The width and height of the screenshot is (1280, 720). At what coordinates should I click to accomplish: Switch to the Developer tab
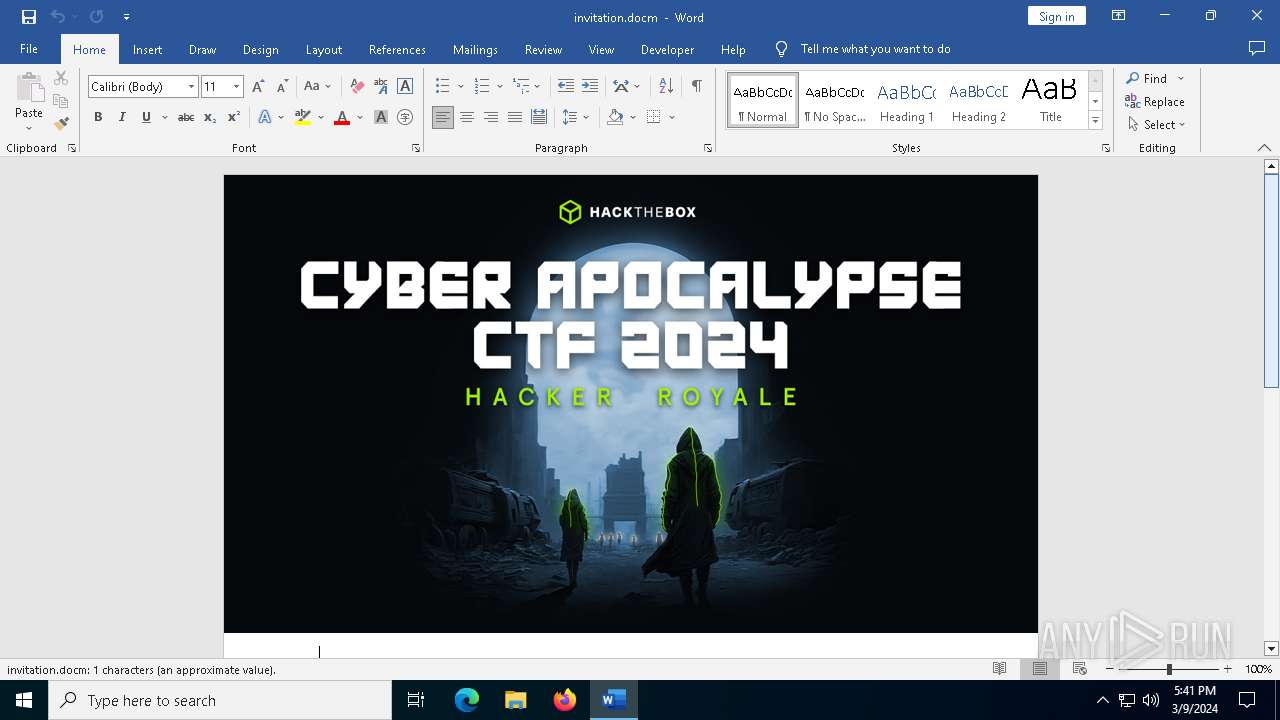pos(668,50)
